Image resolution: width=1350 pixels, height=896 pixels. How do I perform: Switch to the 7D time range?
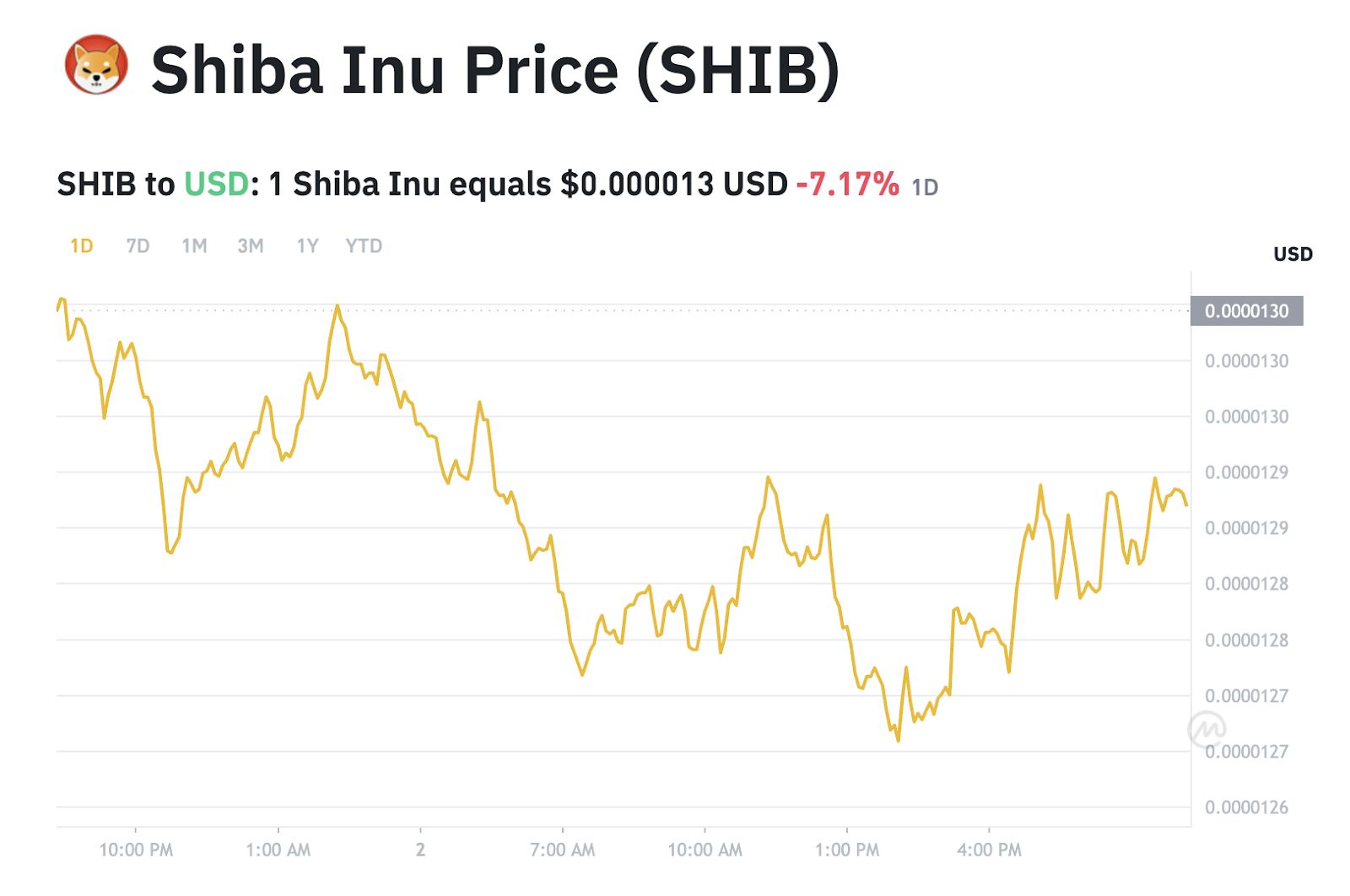pyautogui.click(x=138, y=246)
